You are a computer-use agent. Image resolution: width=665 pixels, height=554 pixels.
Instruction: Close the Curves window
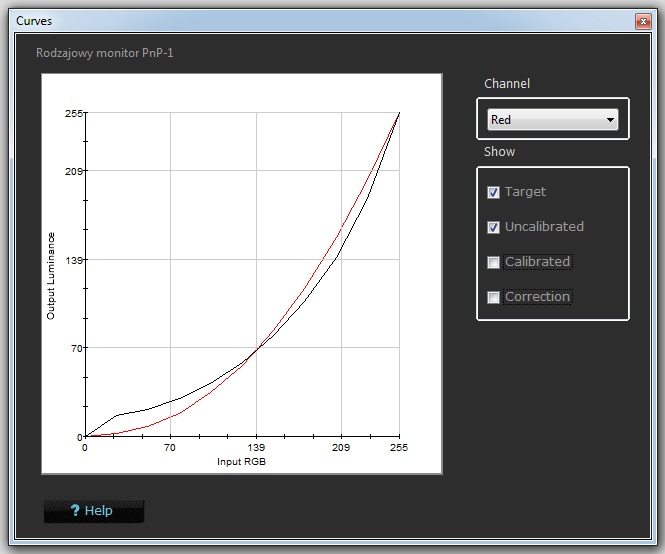(x=643, y=21)
